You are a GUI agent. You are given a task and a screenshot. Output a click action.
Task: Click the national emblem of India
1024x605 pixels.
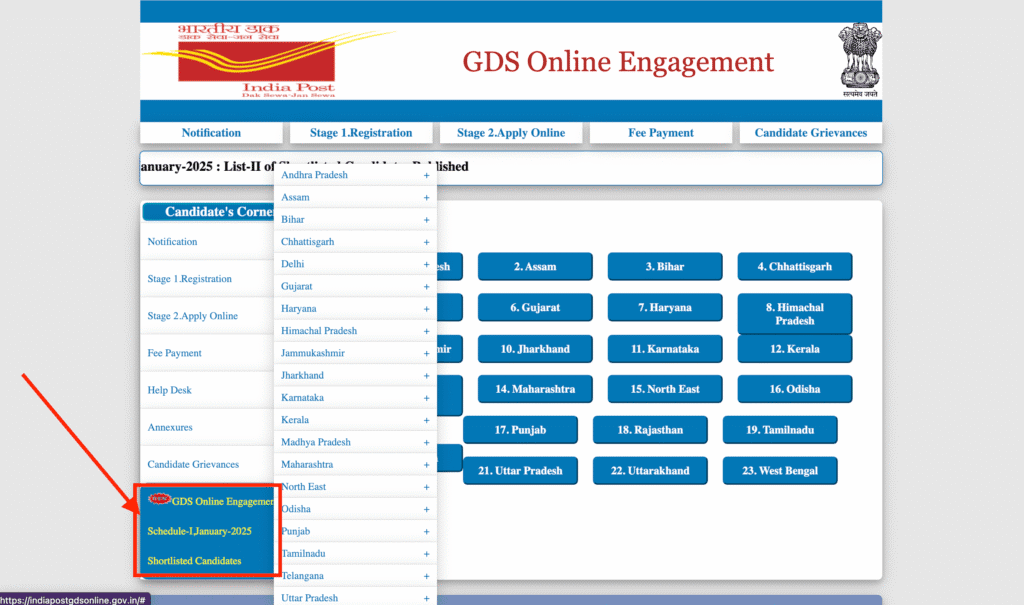point(859,60)
